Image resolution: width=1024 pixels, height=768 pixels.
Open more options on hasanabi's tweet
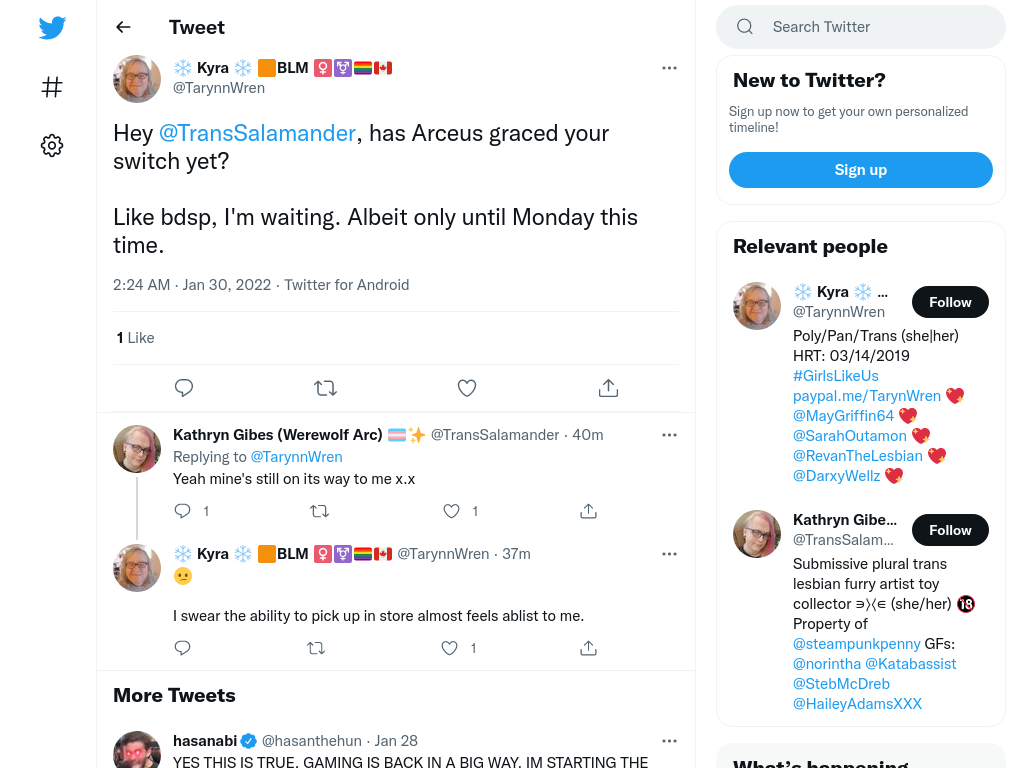coord(669,741)
